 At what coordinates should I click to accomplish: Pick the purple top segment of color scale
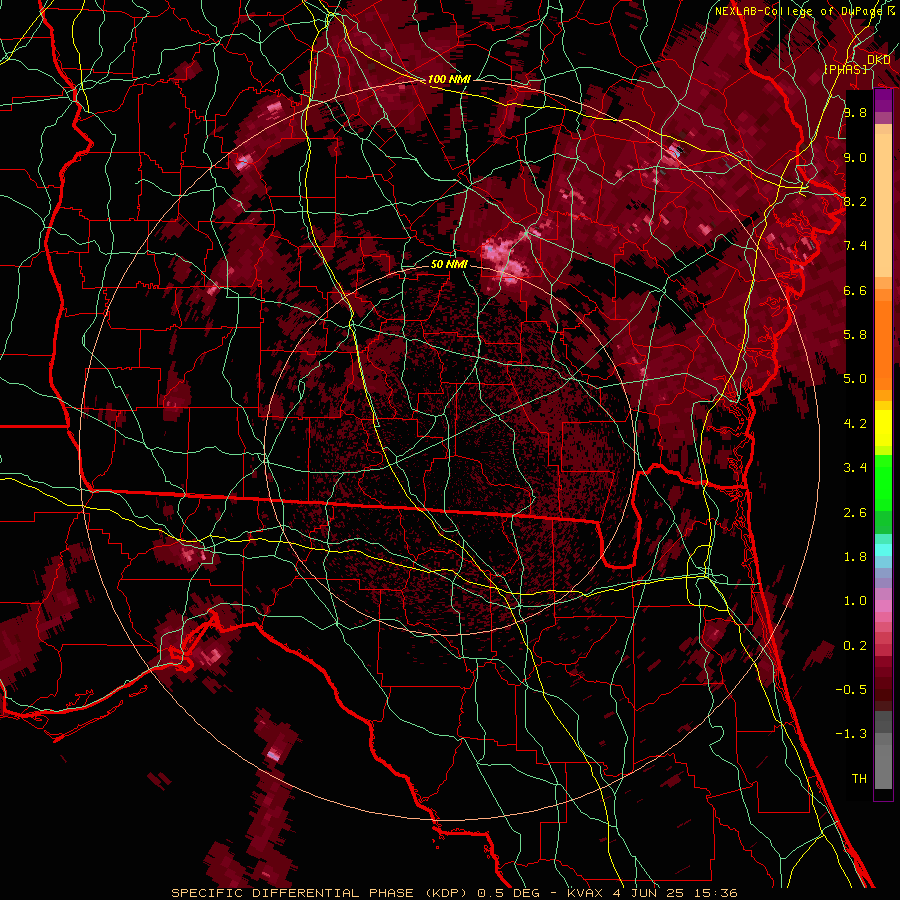pos(883,100)
